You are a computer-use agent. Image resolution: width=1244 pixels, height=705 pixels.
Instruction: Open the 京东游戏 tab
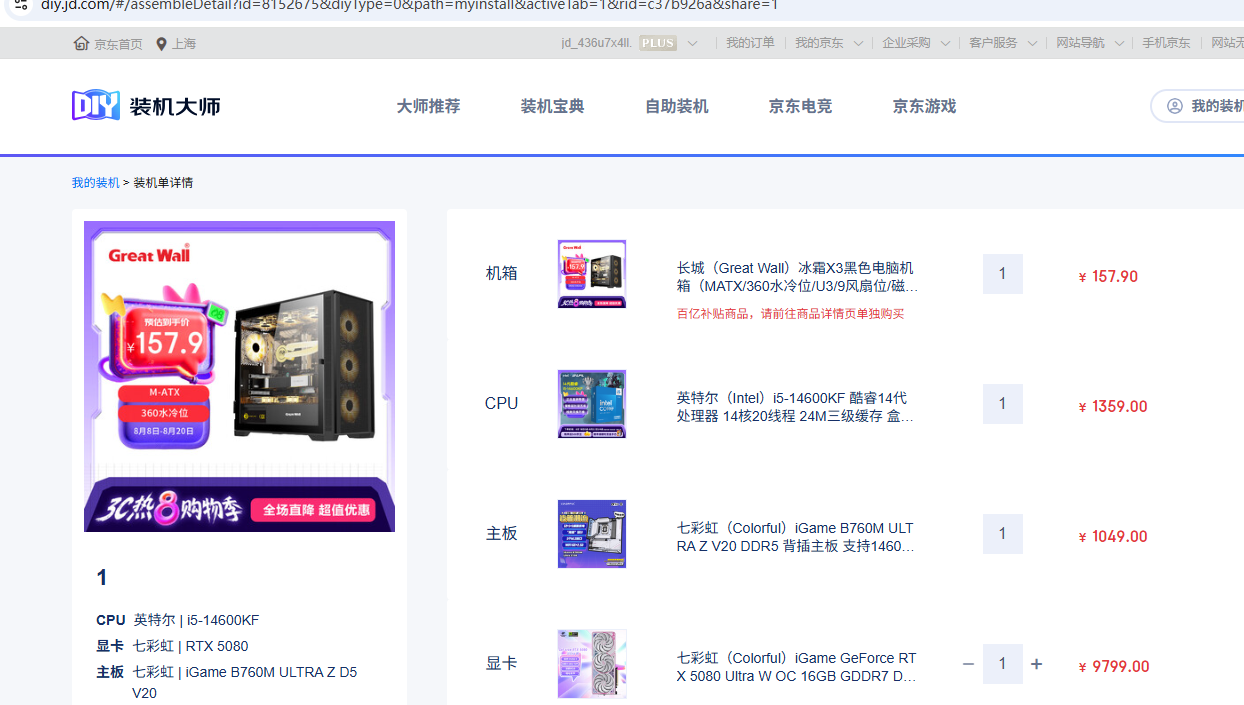924,106
